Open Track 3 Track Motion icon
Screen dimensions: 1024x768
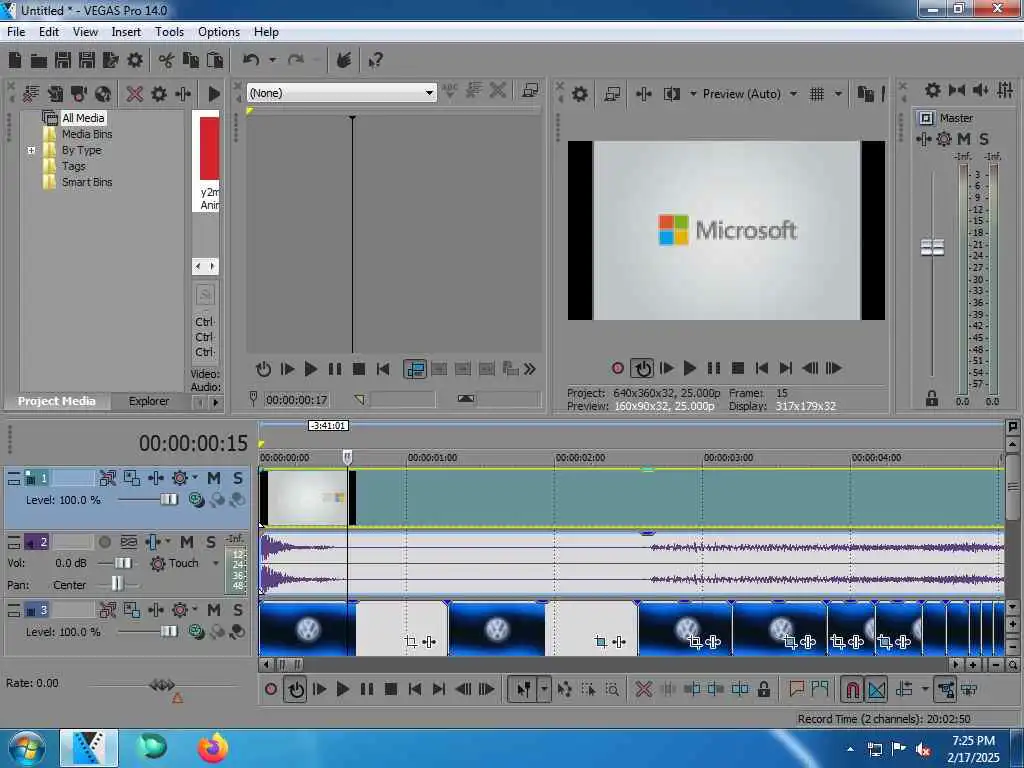click(x=132, y=611)
